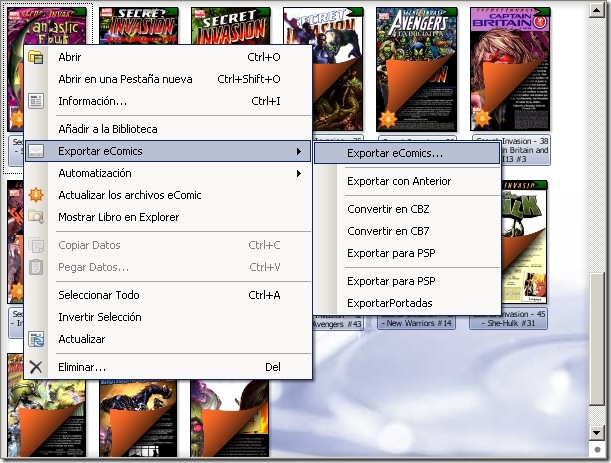This screenshot has width=611, height=463.
Task: Click the Información details icon
Action: point(36,101)
